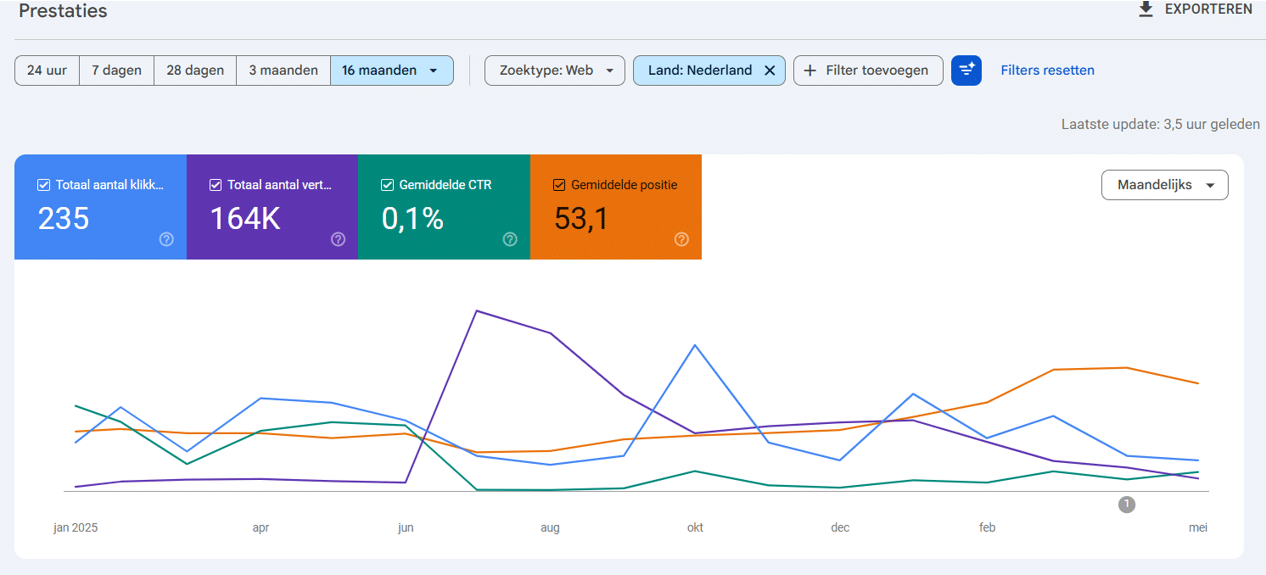The height and width of the screenshot is (575, 1266).
Task: Open the Maandelijks granularity dropdown
Action: [1165, 185]
